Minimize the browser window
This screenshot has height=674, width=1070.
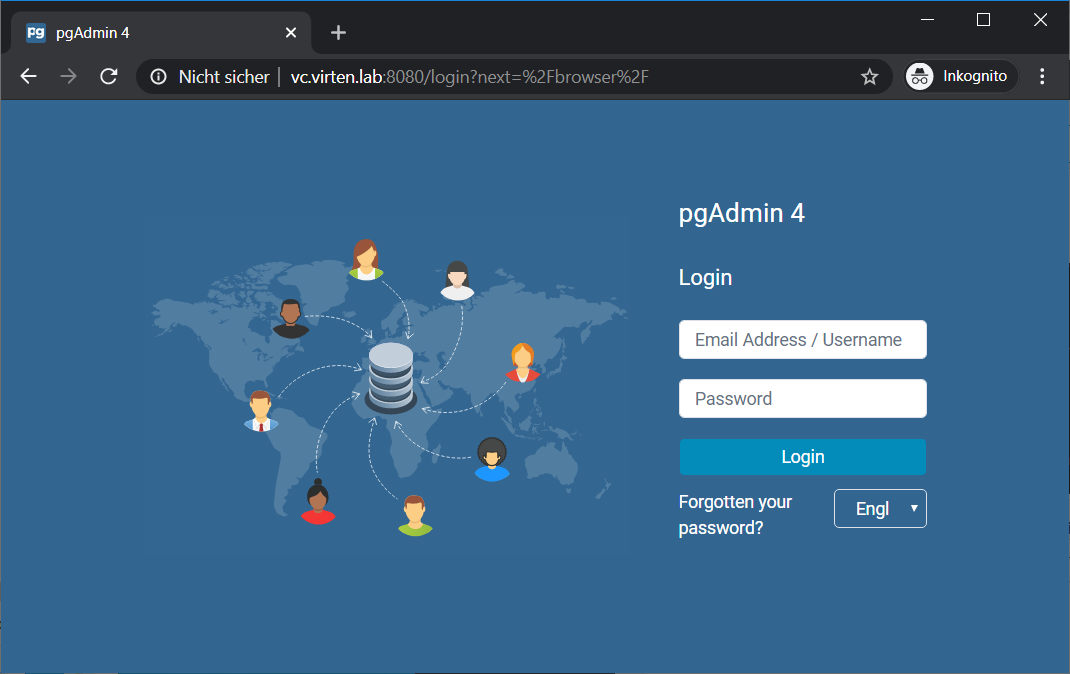click(x=927, y=20)
